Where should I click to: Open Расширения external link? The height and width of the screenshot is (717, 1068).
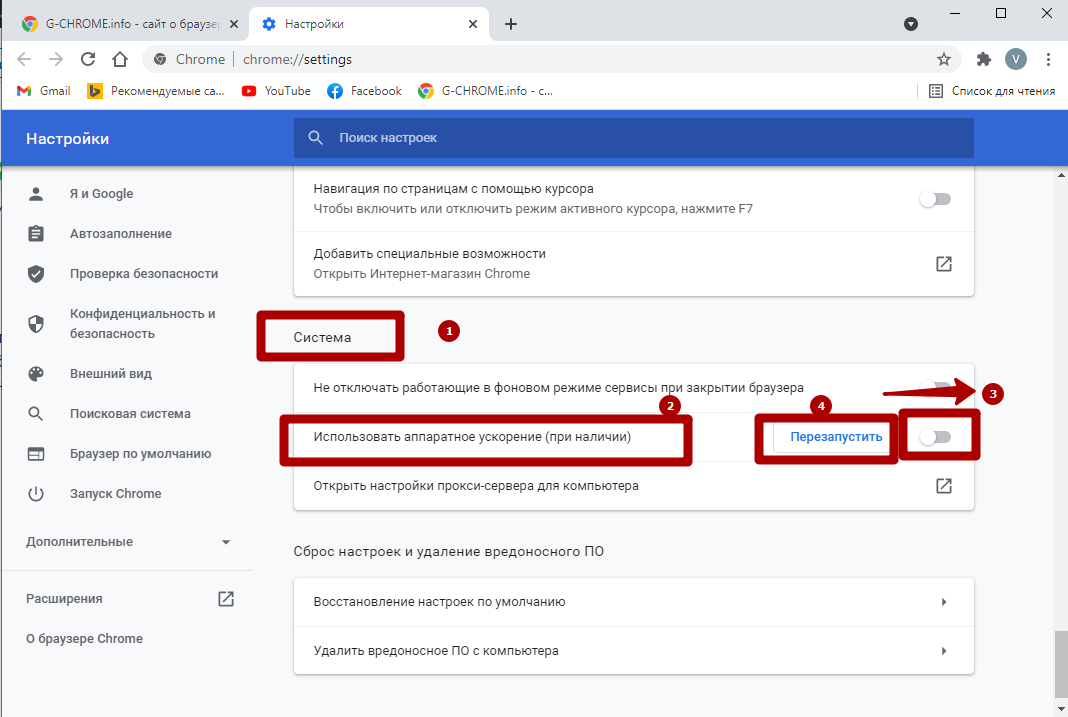tap(225, 599)
